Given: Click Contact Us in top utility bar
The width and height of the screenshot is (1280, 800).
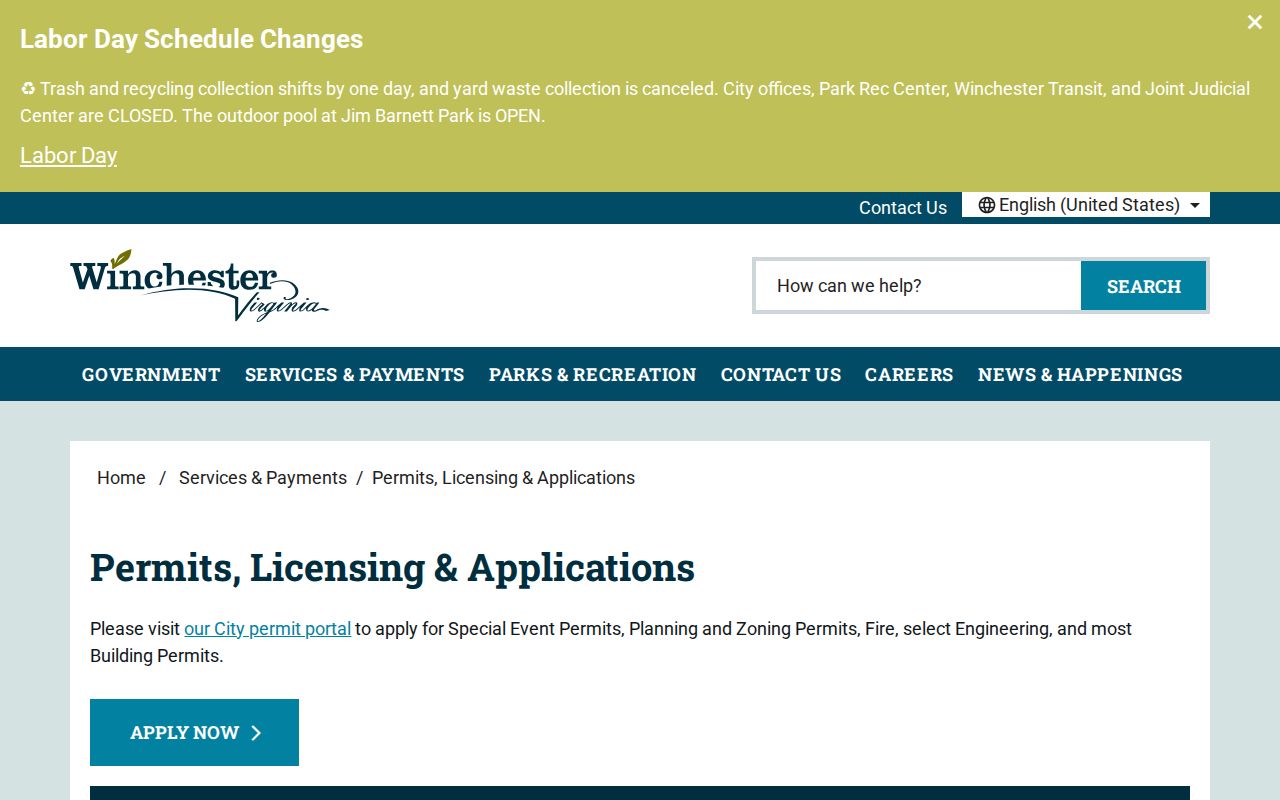Looking at the screenshot, I should pos(903,208).
